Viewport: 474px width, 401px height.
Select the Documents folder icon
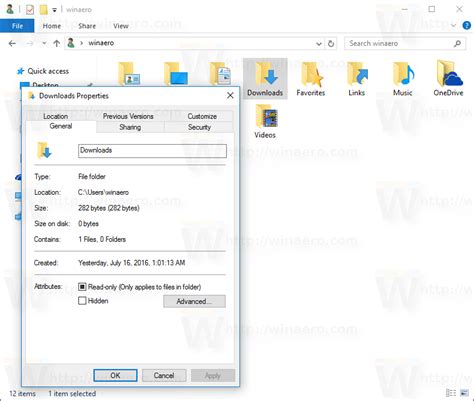tap(220, 73)
